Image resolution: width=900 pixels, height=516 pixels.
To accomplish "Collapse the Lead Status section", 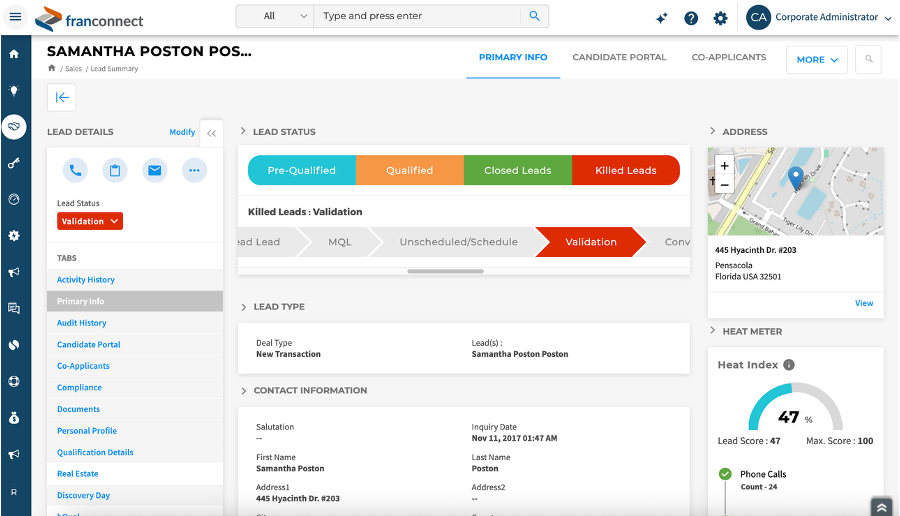I will click(243, 131).
